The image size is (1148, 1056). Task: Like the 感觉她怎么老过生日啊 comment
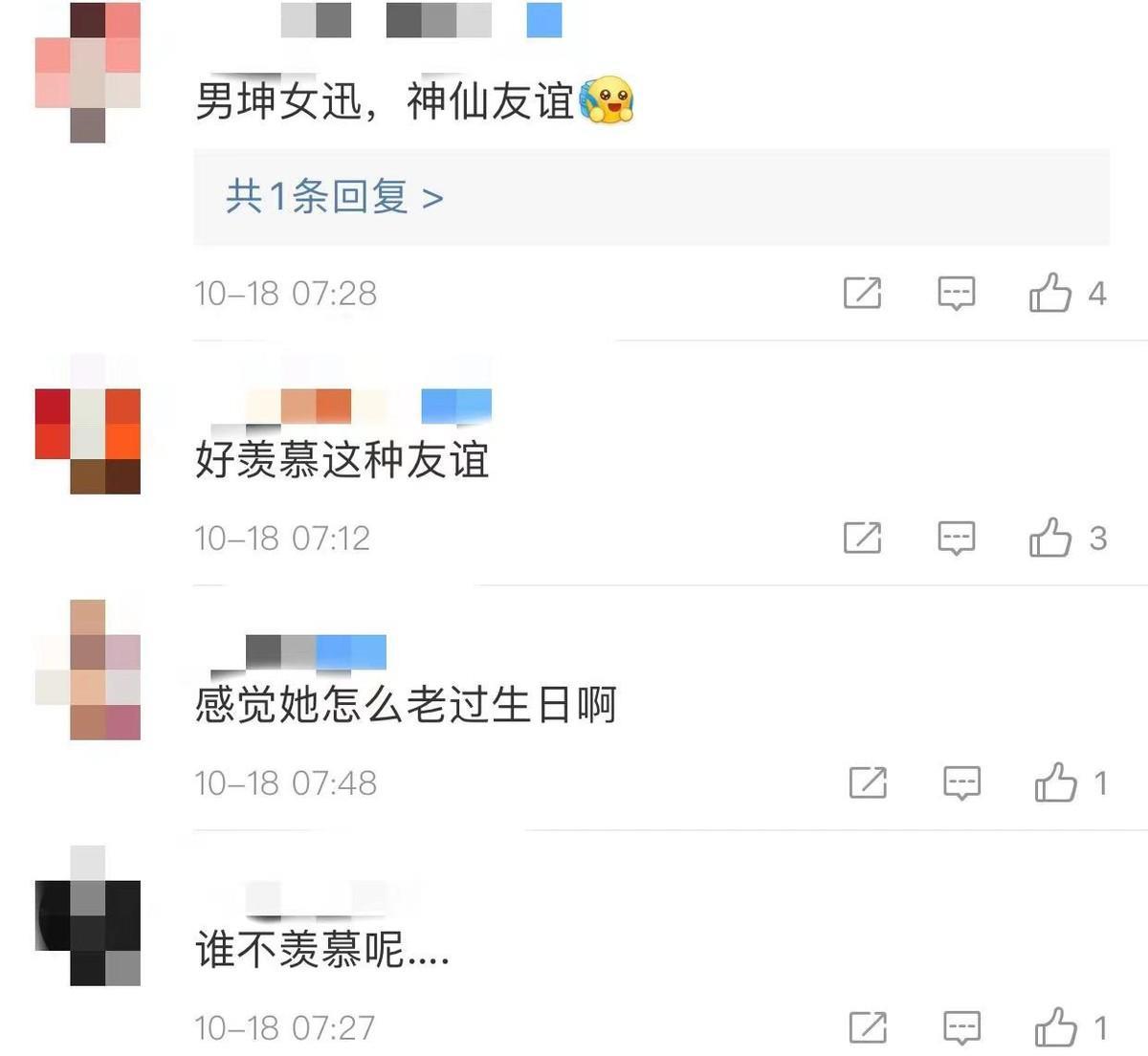1056,782
